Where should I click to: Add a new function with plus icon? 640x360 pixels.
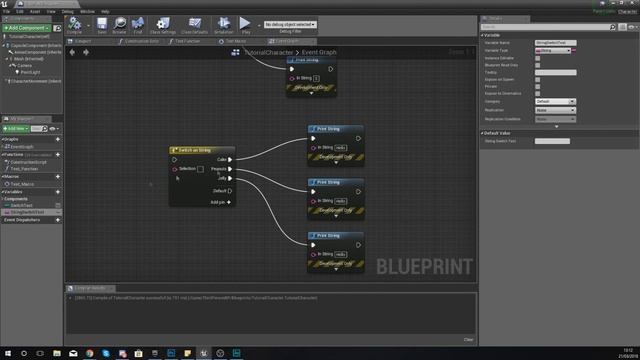click(58, 155)
